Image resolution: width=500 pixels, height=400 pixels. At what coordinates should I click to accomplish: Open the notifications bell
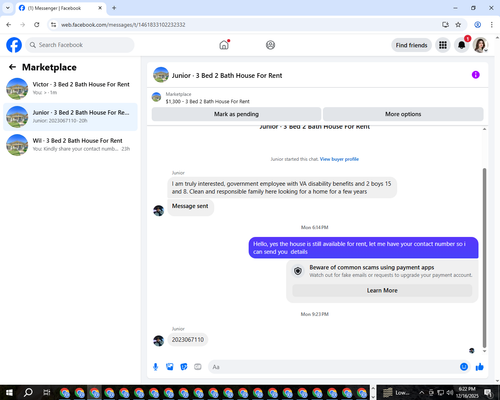click(x=462, y=45)
